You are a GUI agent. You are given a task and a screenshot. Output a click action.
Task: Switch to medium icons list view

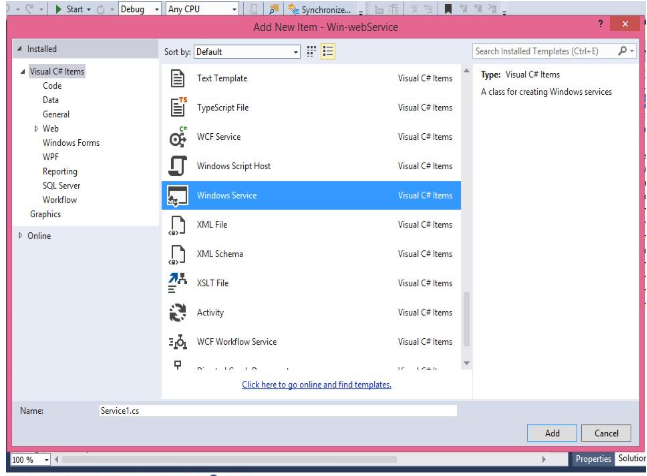[x=328, y=51]
